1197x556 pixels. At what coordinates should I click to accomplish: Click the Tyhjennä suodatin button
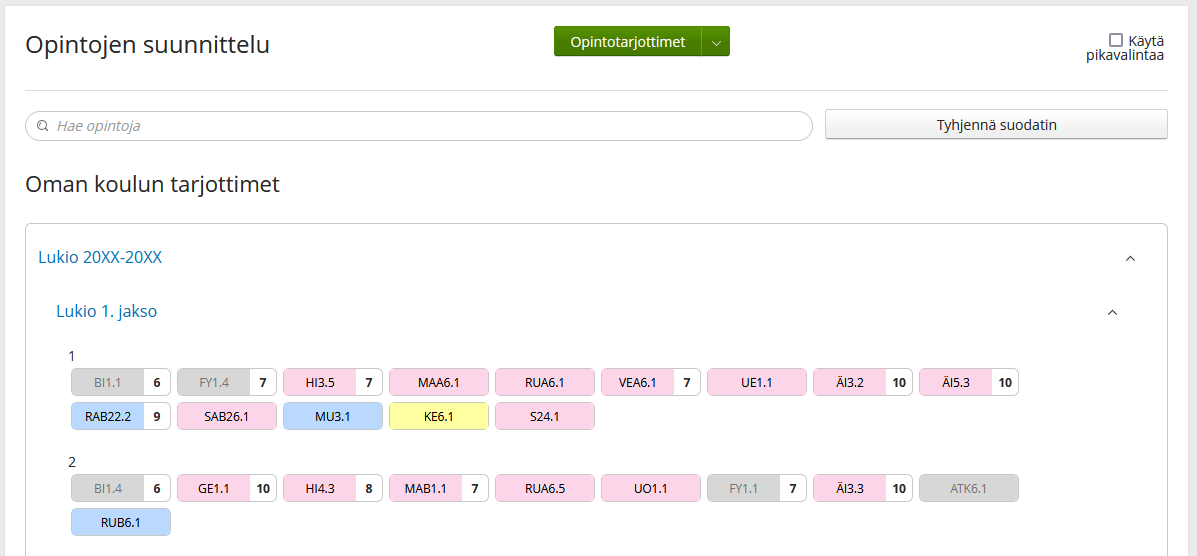click(996, 125)
